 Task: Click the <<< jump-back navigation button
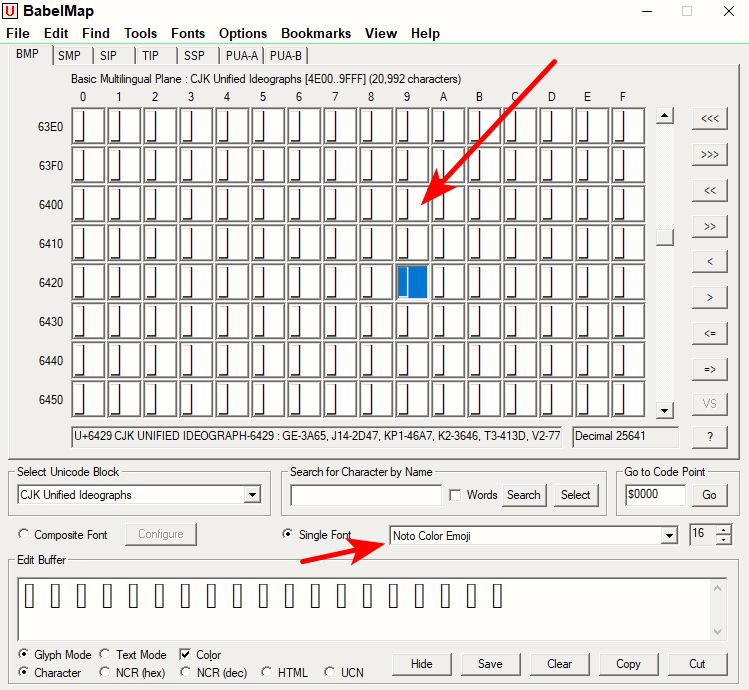tap(709, 118)
